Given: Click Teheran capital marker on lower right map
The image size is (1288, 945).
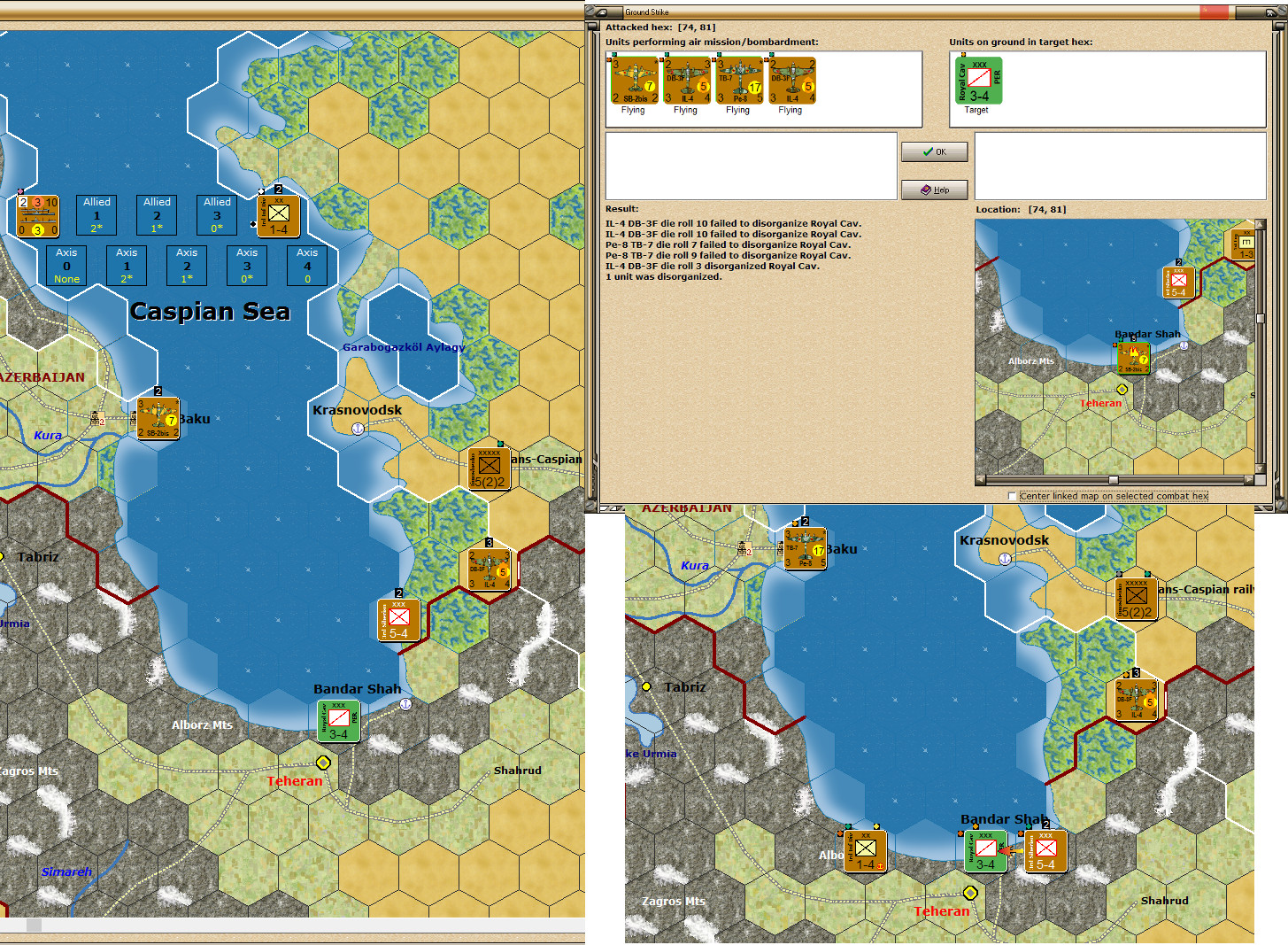Looking at the screenshot, I should point(970,893).
